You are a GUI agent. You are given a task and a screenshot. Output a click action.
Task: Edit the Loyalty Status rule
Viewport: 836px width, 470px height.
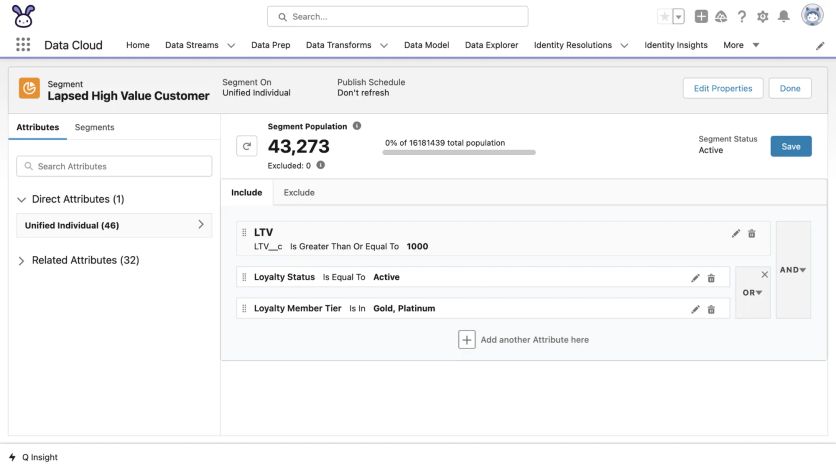tap(695, 278)
